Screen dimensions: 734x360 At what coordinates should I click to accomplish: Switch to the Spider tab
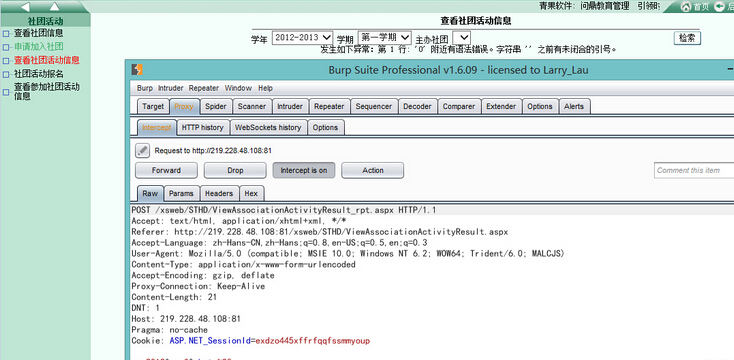pyautogui.click(x=215, y=106)
